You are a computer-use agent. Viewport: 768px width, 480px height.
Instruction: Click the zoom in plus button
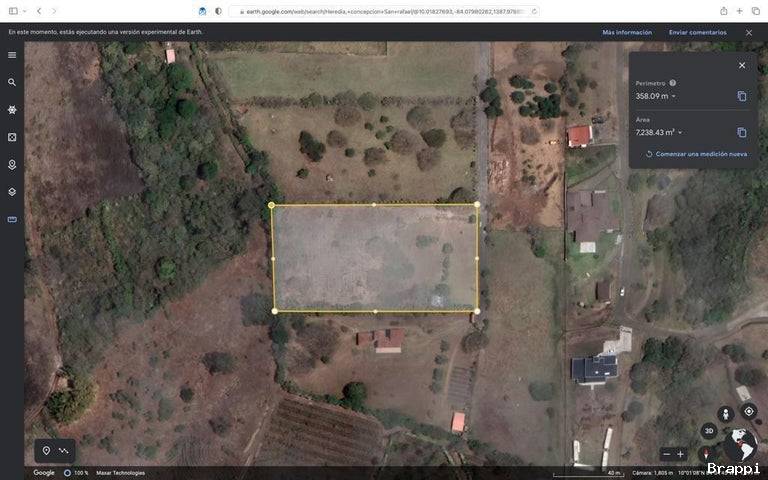point(680,455)
